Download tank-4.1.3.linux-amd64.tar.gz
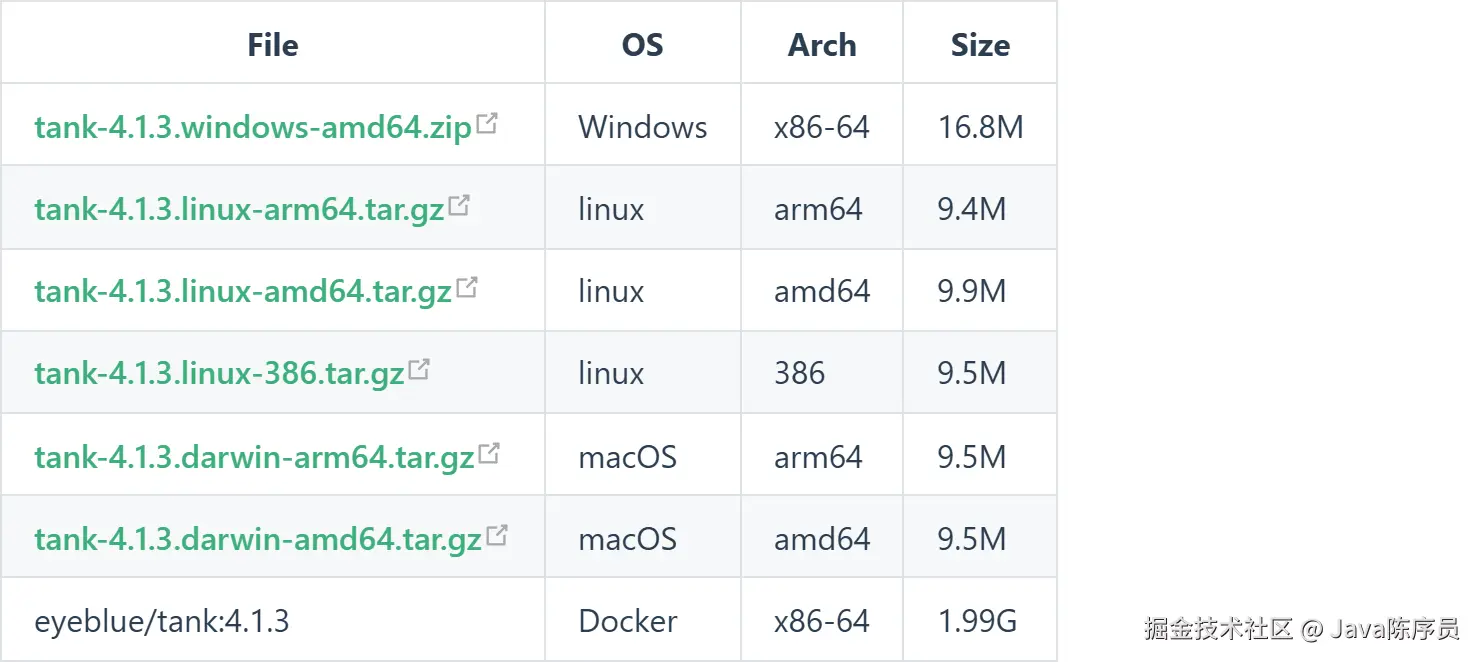 [x=243, y=292]
